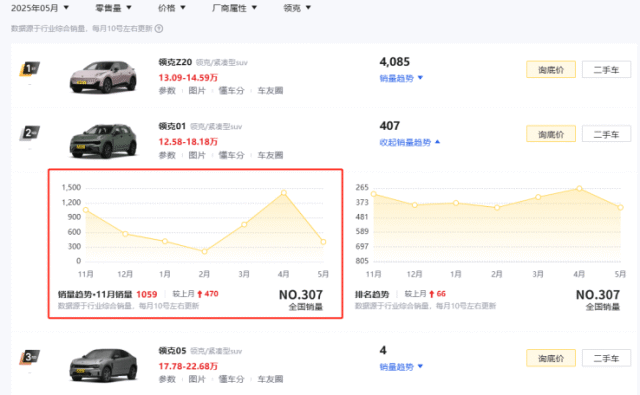Open the 领克 brand dropdown
The height and width of the screenshot is (395, 640).
(x=297, y=8)
